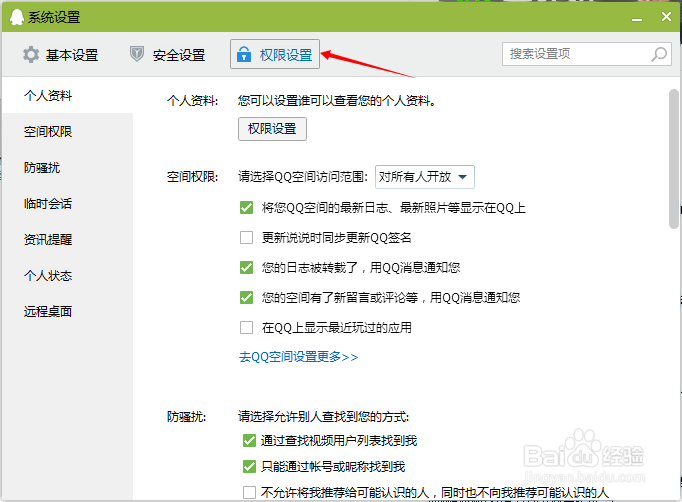Open the 去QQ空间设置更多>> link

click(x=298, y=357)
